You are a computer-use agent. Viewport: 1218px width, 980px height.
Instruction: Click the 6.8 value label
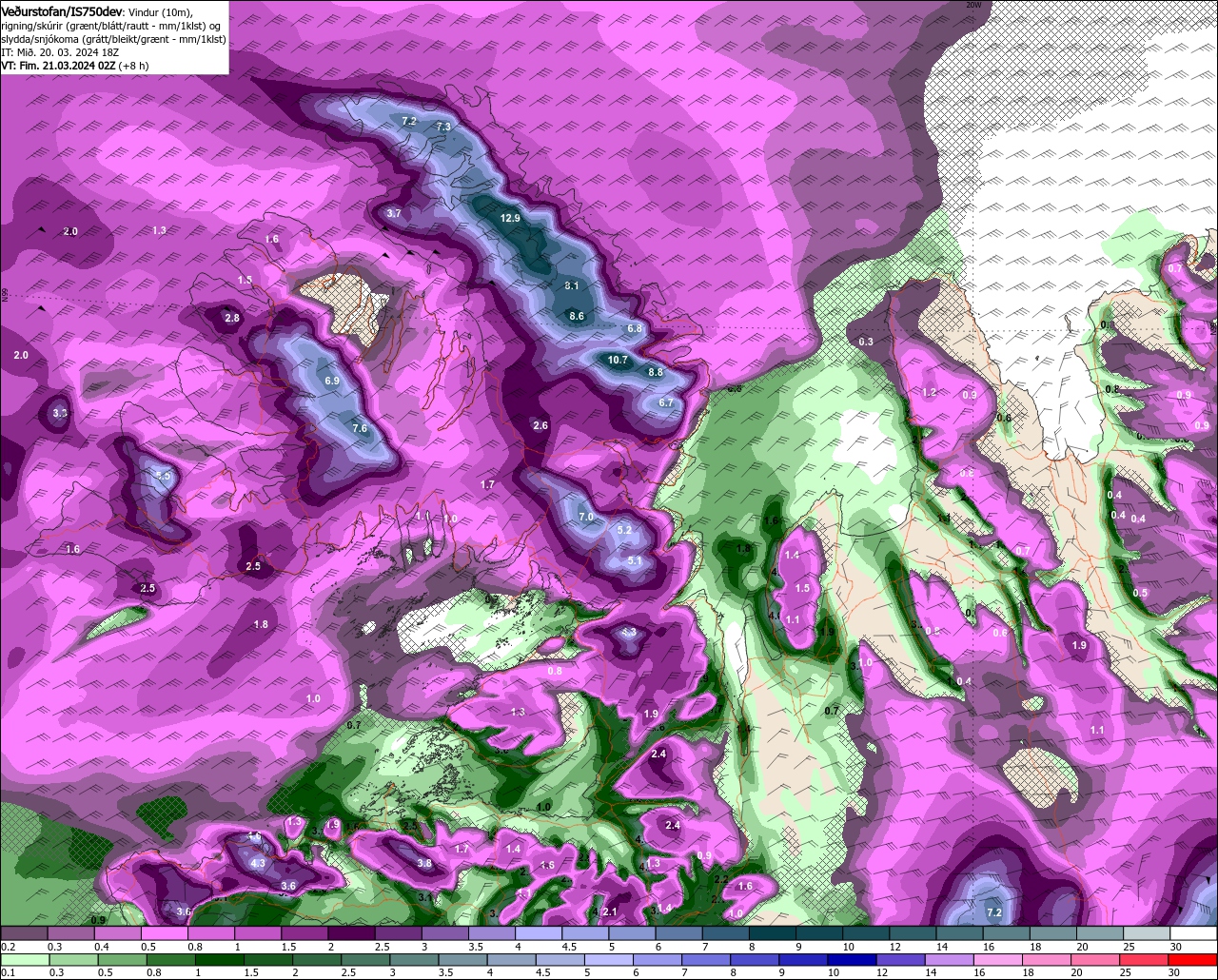pyautogui.click(x=636, y=328)
